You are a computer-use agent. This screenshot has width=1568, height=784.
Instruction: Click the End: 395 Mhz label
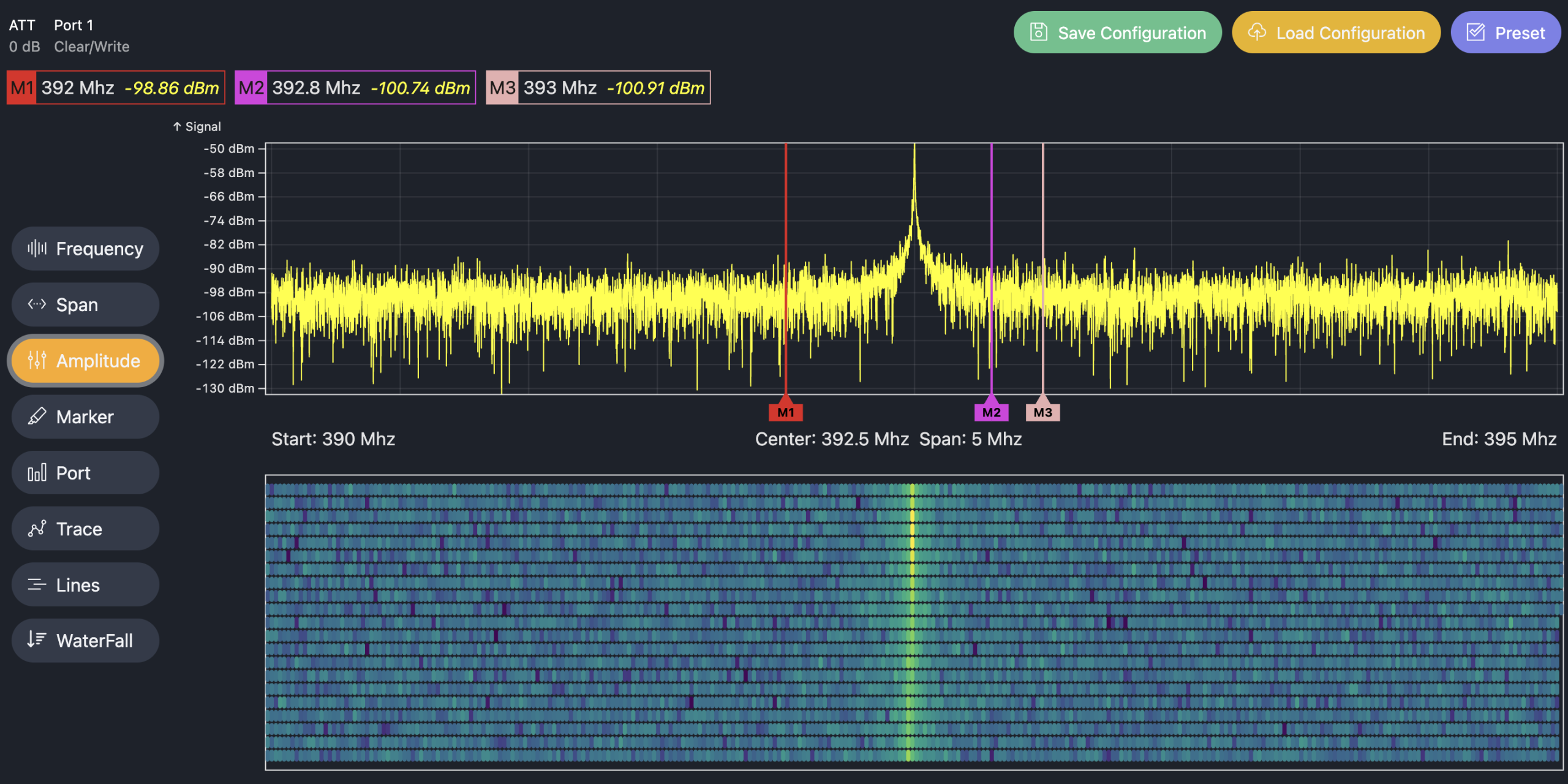(1499, 439)
